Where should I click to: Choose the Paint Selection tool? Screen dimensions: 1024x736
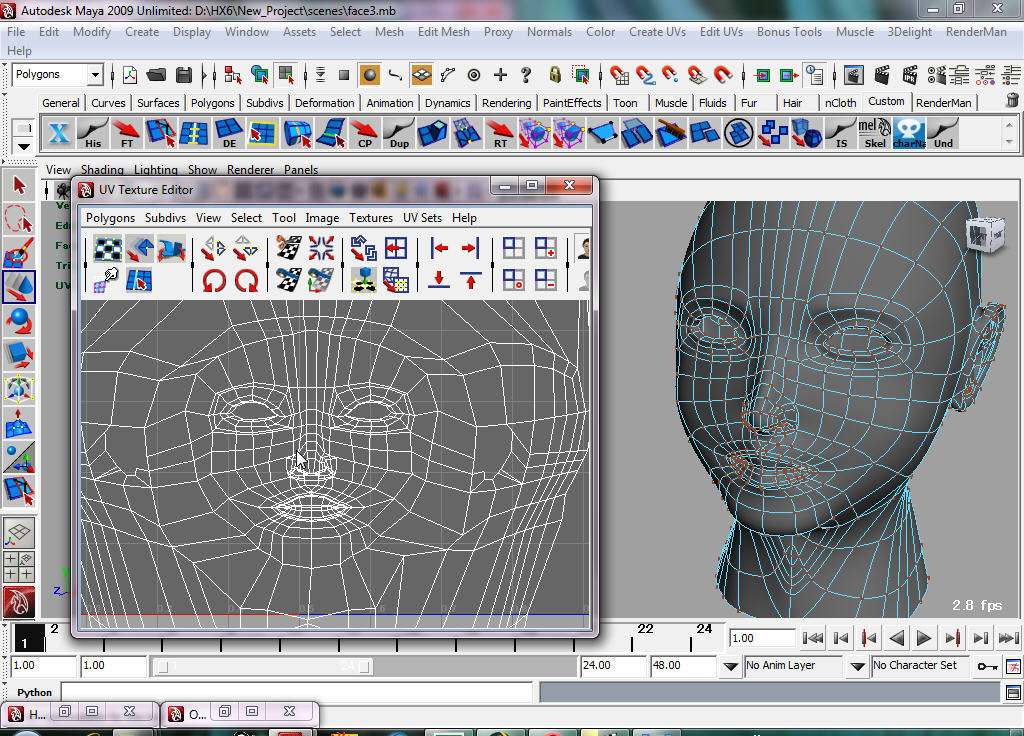(x=19, y=253)
